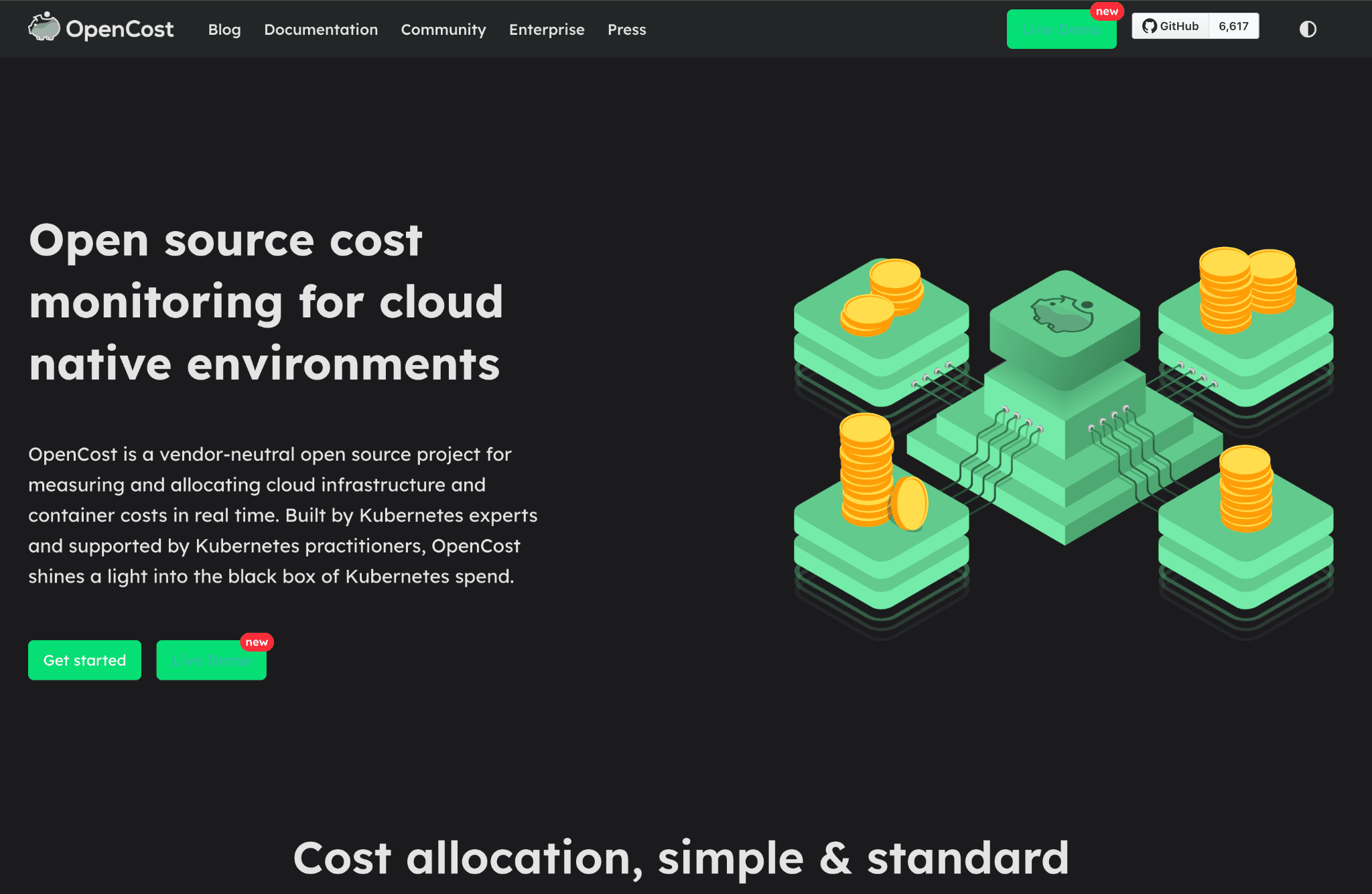Click the GitHub octocat button
Screen dimensions: 1372x894
point(1170,26)
